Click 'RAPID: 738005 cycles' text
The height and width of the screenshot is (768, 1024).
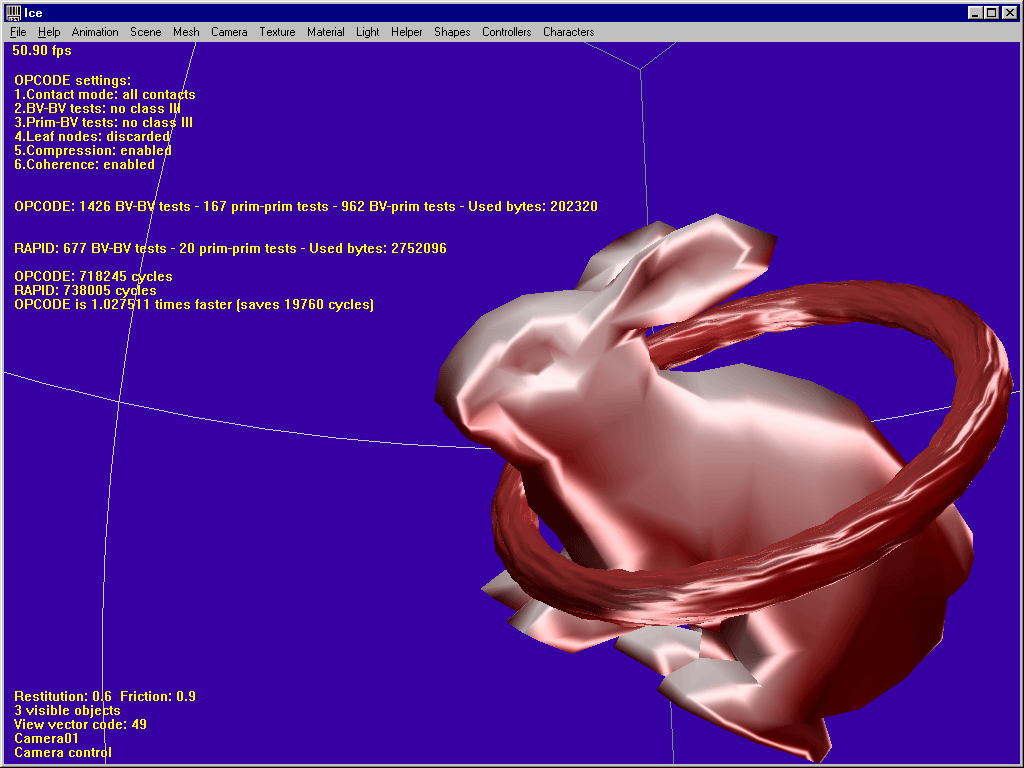point(85,291)
